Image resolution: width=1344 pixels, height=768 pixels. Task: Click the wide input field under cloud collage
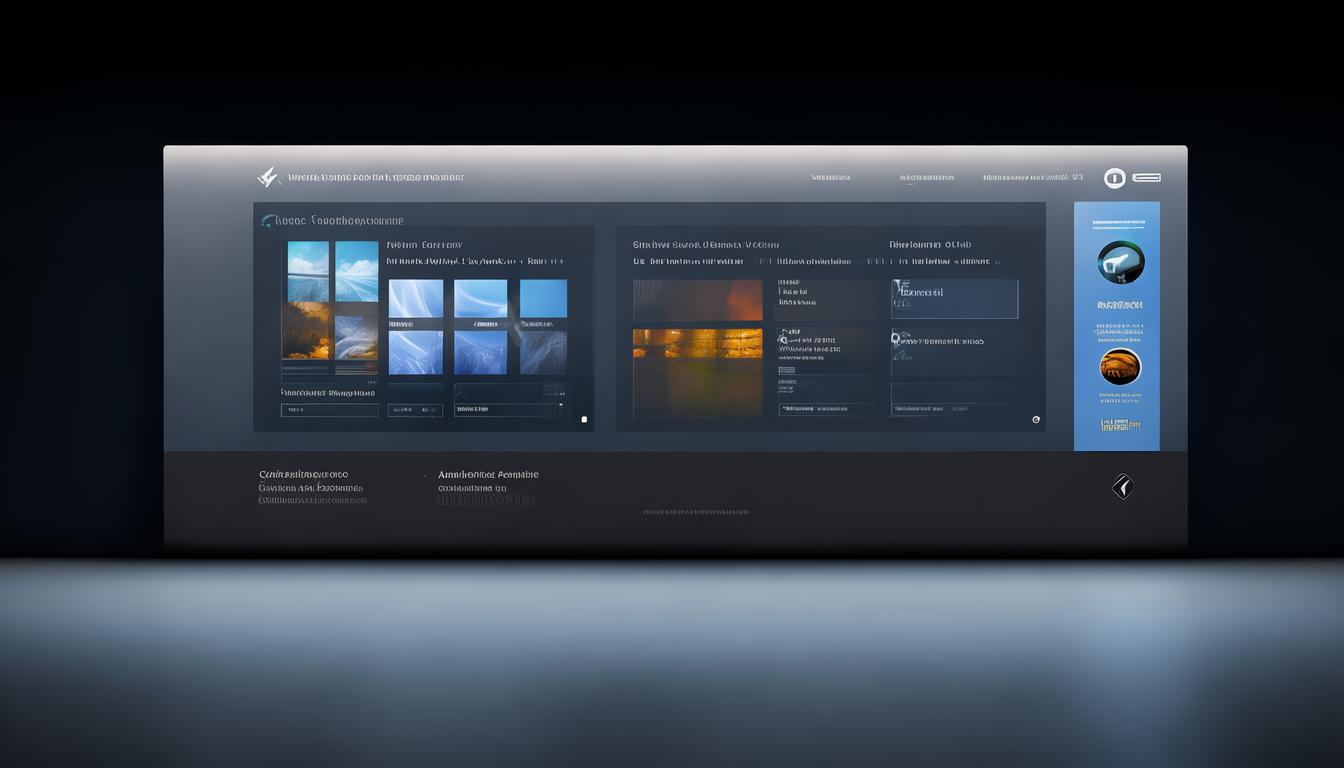[329, 410]
